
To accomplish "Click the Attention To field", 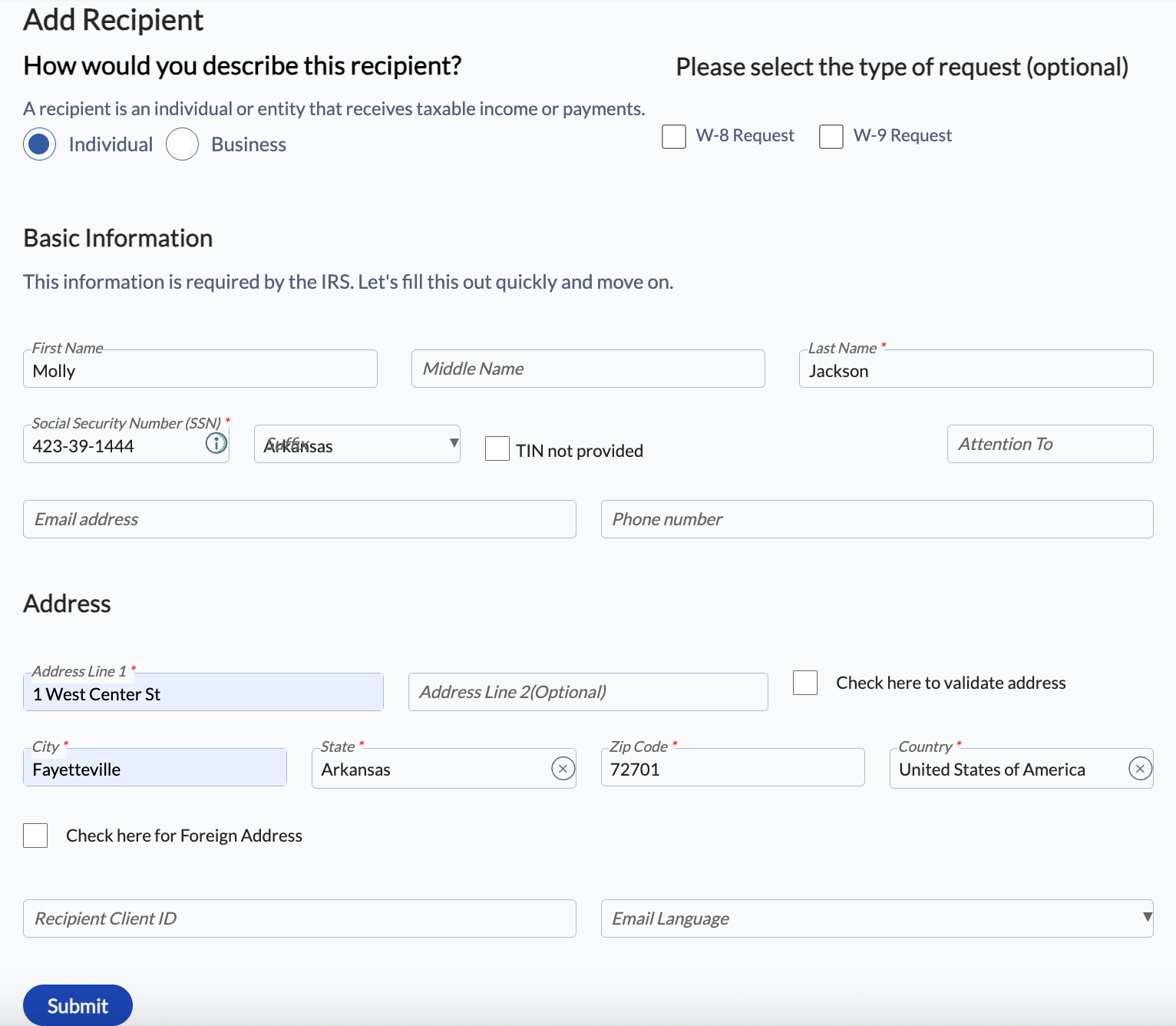I will tap(1049, 445).
